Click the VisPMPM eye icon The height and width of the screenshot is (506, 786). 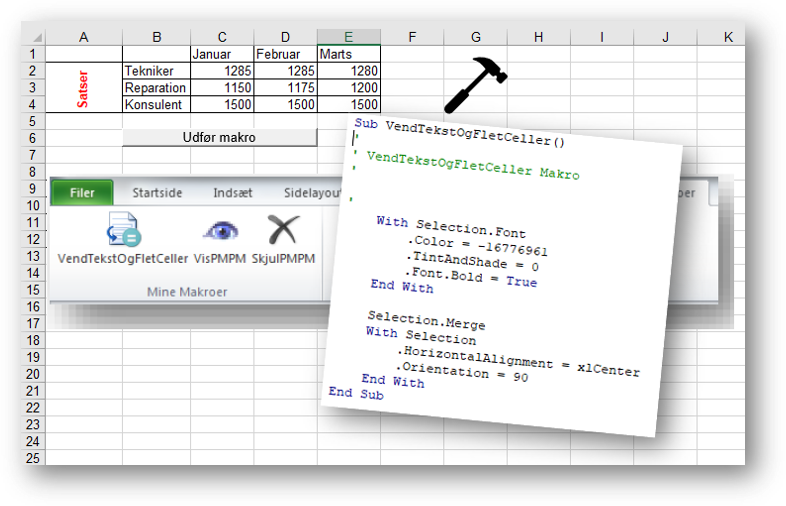coord(220,231)
